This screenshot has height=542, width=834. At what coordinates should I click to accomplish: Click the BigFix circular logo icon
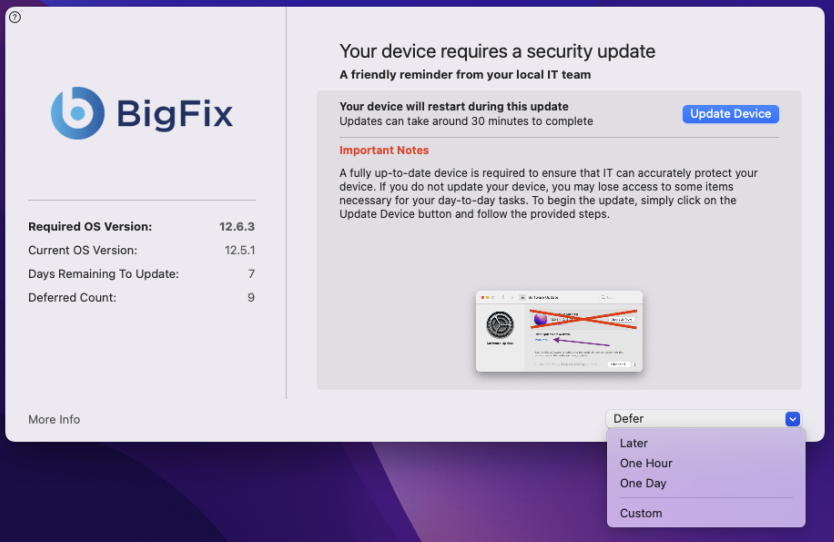tap(77, 113)
